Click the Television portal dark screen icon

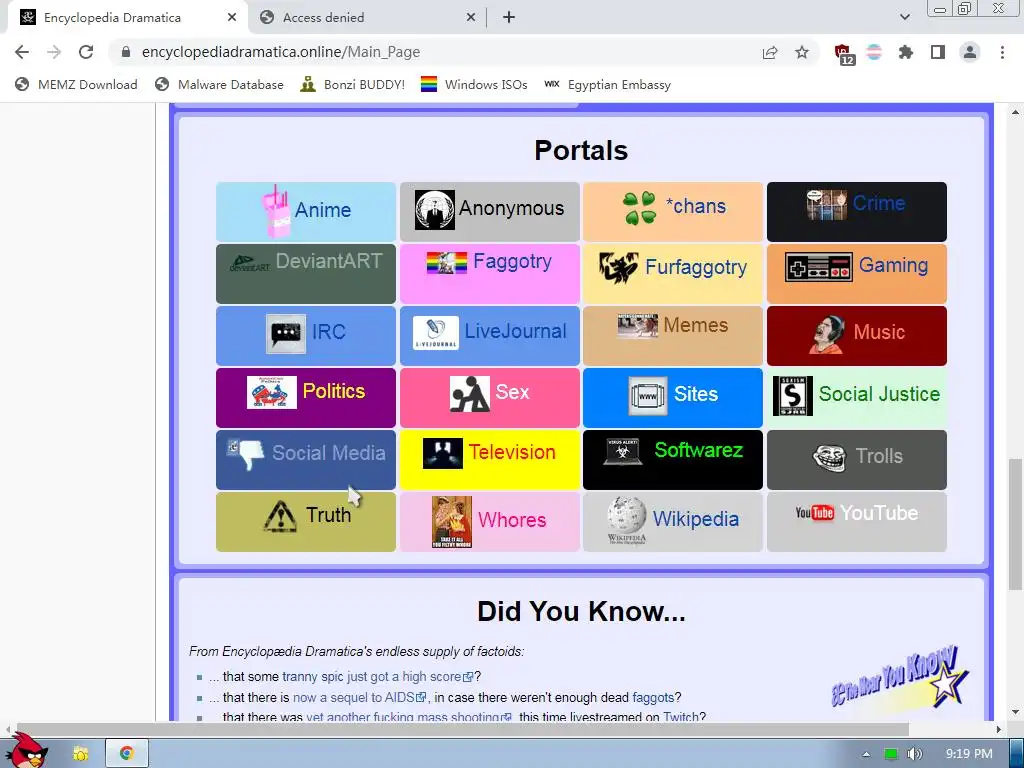(x=443, y=453)
